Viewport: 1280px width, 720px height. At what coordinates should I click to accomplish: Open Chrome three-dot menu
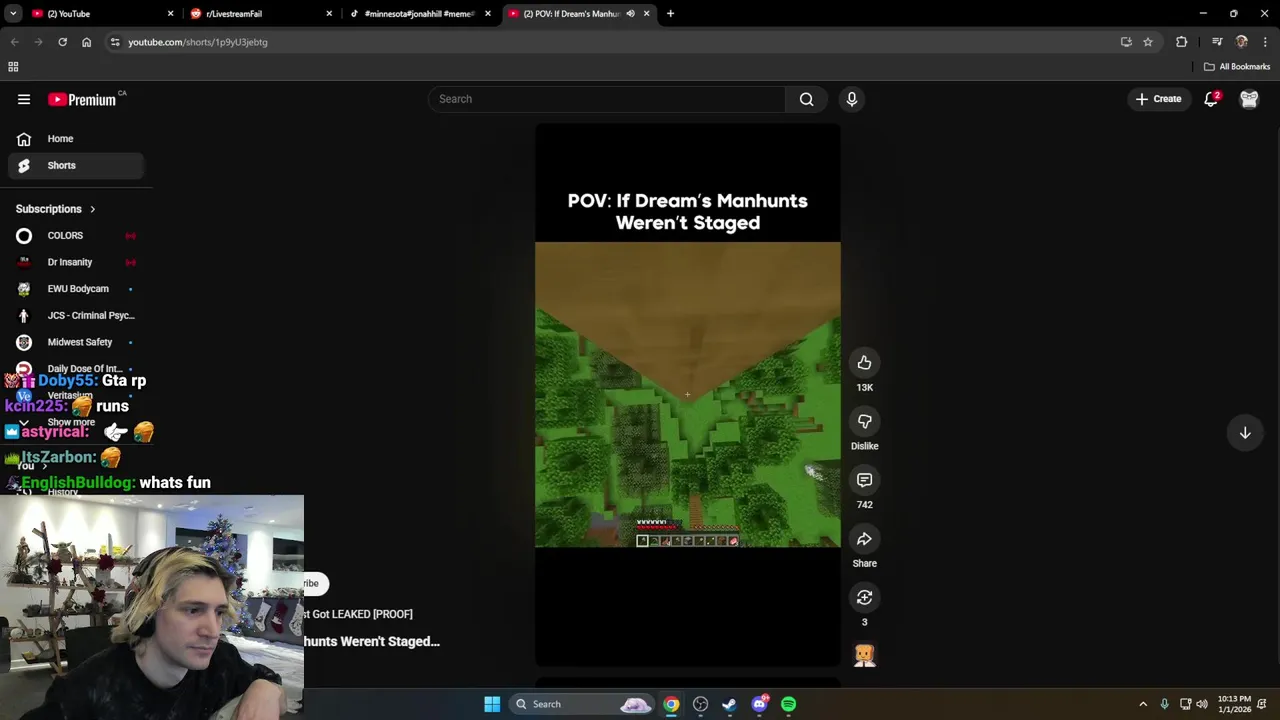pyautogui.click(x=1266, y=42)
